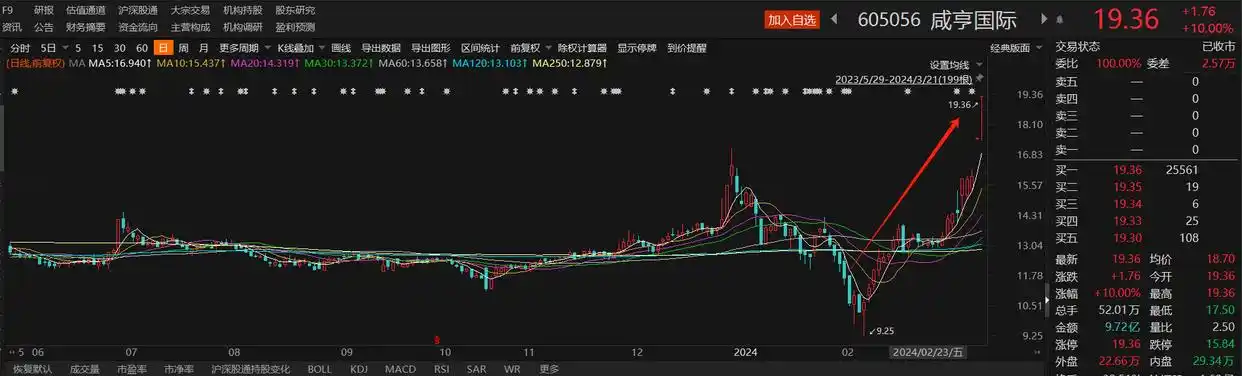Open 更多 indicators tab
The height and width of the screenshot is (376, 1242).
[x=549, y=368]
